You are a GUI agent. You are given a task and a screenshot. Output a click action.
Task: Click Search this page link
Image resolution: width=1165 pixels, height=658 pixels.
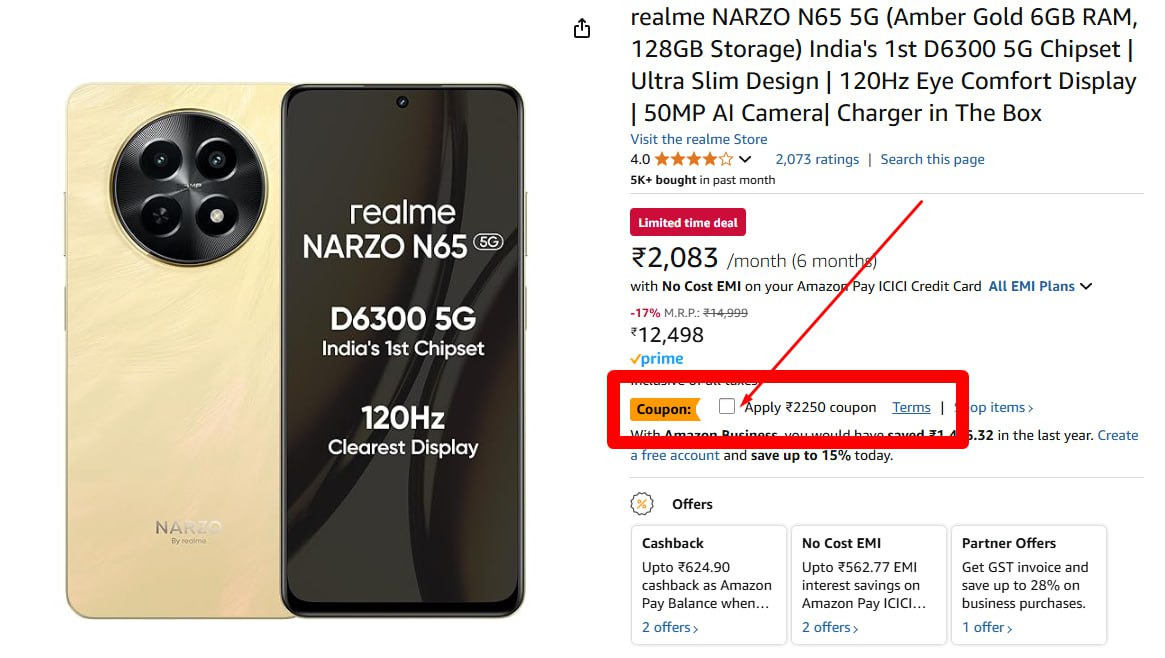tap(932, 159)
